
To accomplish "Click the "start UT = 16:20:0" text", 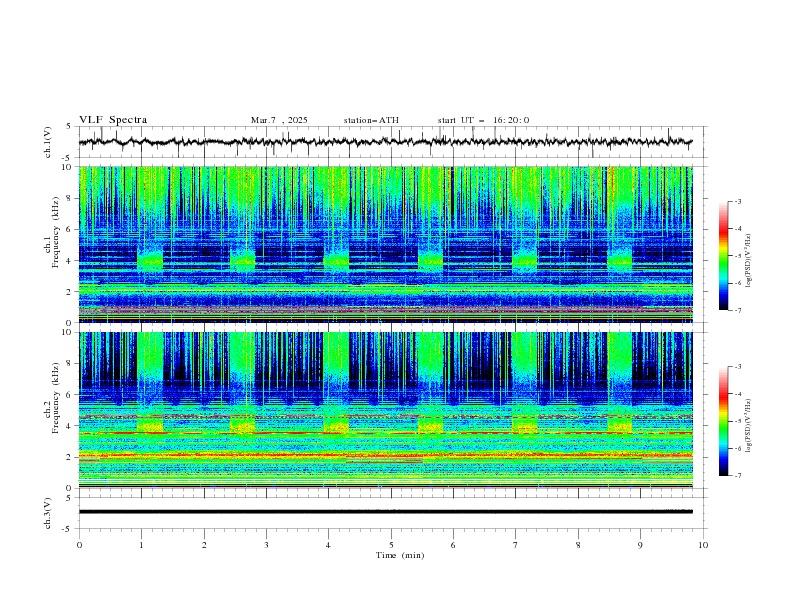I will click(483, 120).
